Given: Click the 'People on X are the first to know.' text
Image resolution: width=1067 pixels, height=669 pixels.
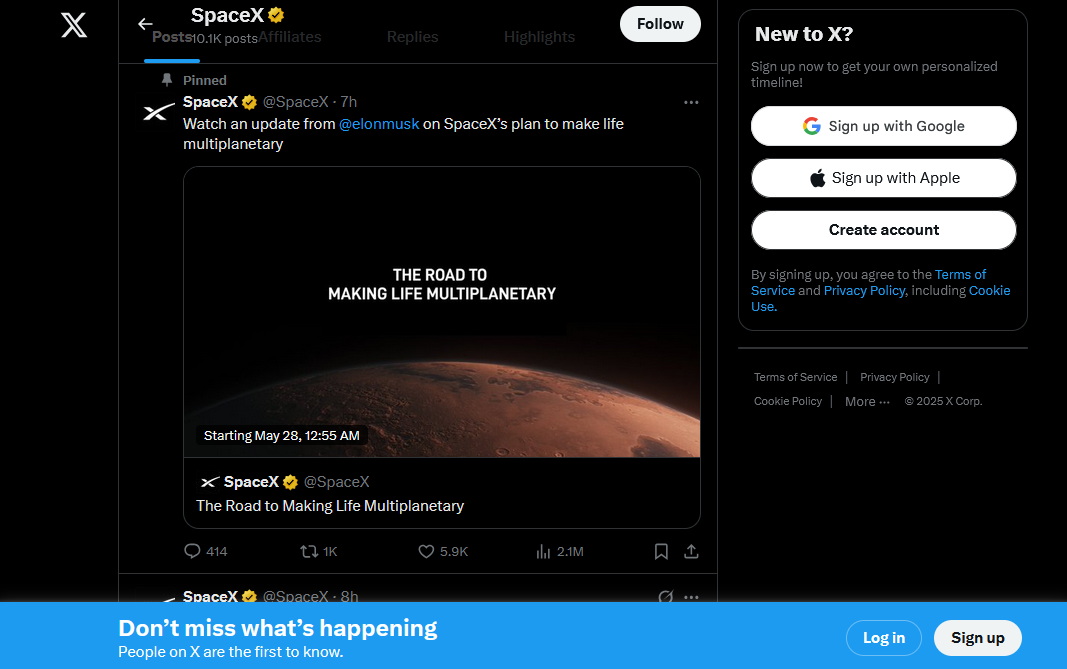Looking at the screenshot, I should pyautogui.click(x=231, y=652).
